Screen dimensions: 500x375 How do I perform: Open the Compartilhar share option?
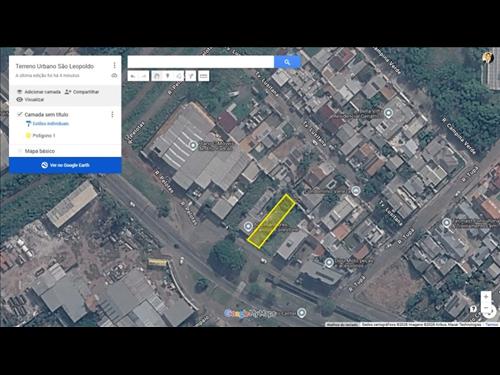[82, 92]
